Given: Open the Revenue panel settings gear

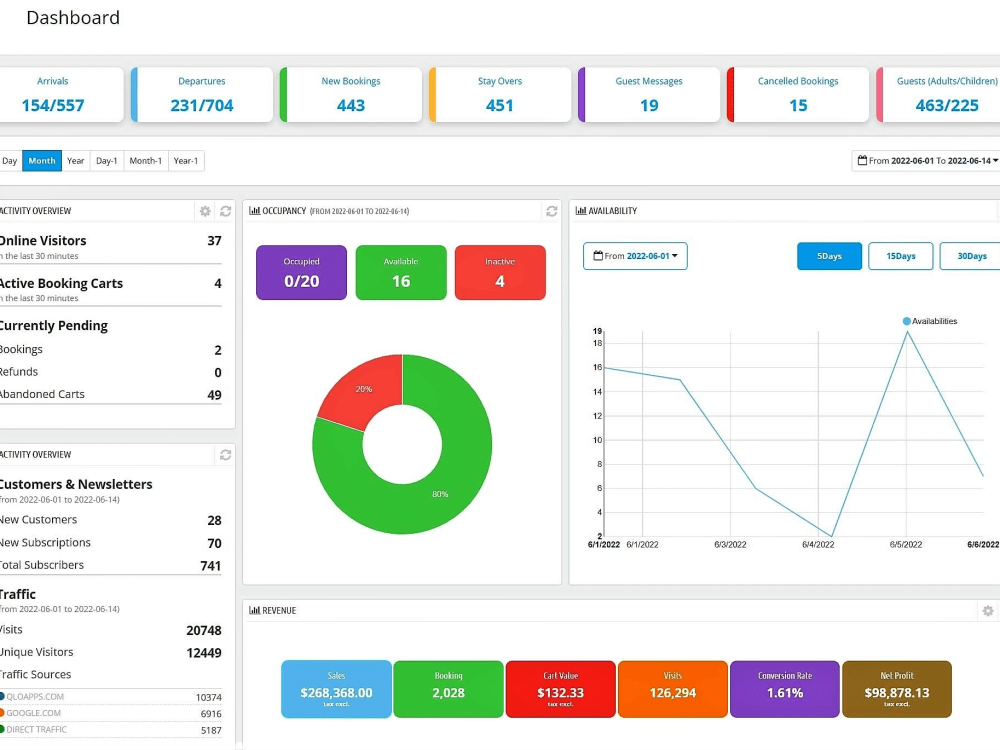Looking at the screenshot, I should click(989, 610).
